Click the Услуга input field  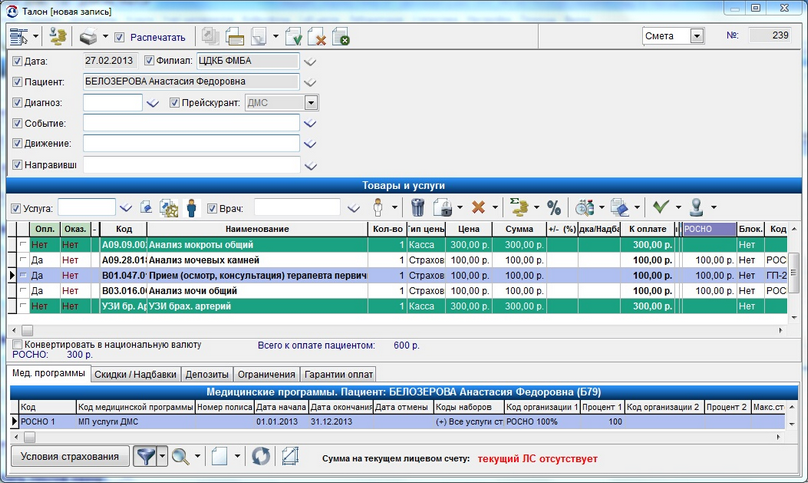(x=86, y=208)
